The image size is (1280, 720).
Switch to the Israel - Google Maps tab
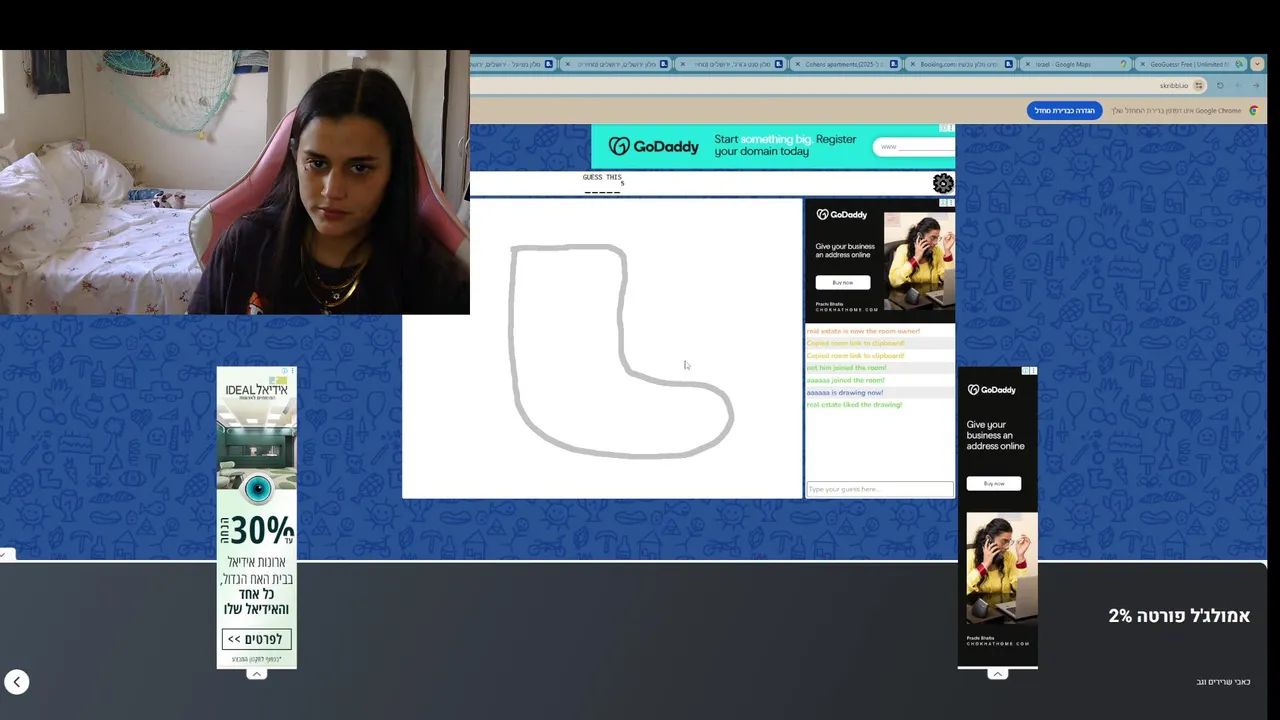pos(1075,64)
